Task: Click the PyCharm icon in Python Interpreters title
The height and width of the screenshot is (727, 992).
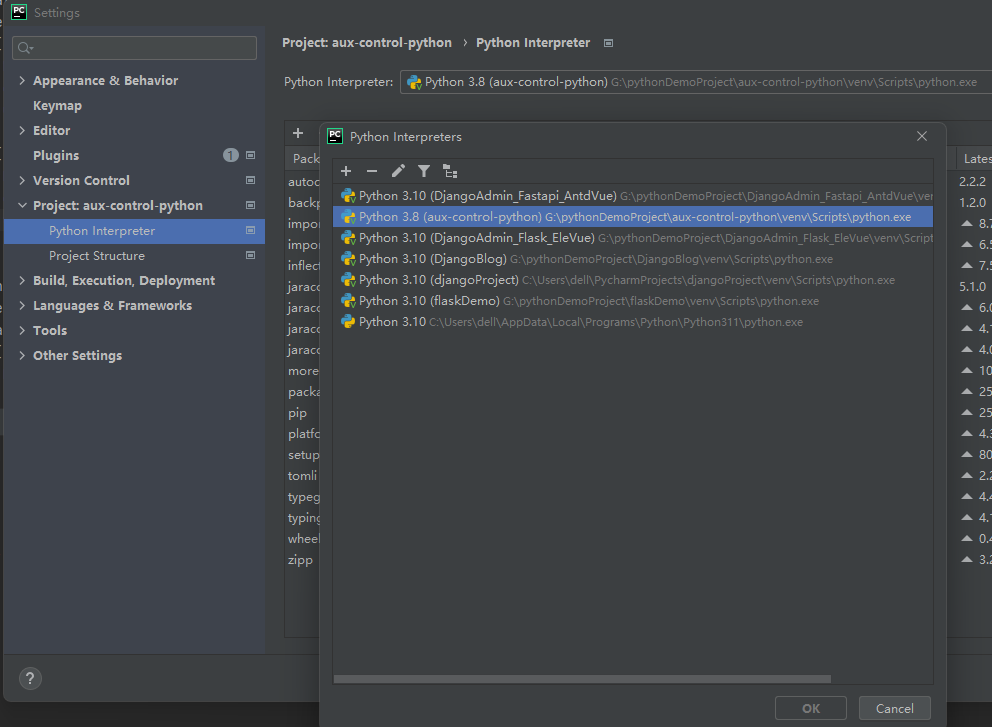Action: pyautogui.click(x=335, y=136)
